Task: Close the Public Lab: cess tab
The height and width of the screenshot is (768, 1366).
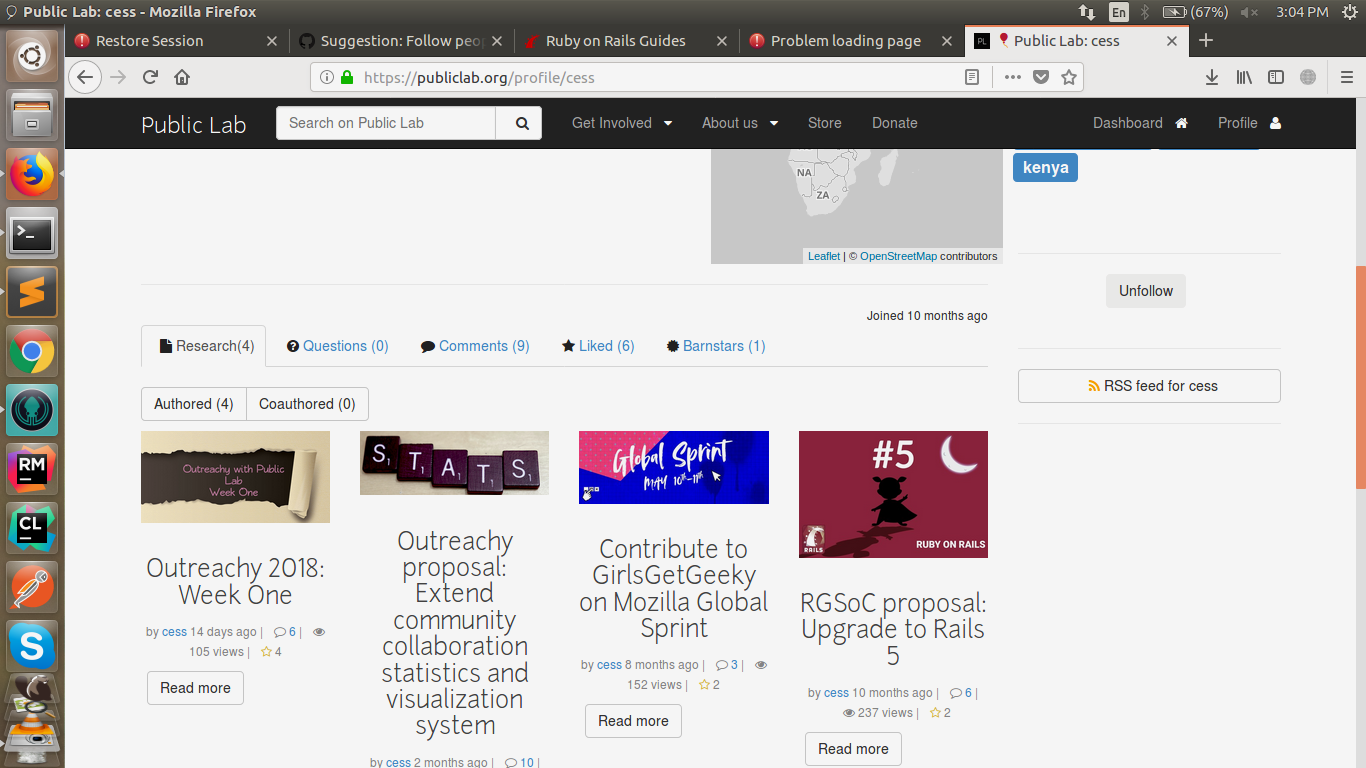Action: click(1172, 41)
